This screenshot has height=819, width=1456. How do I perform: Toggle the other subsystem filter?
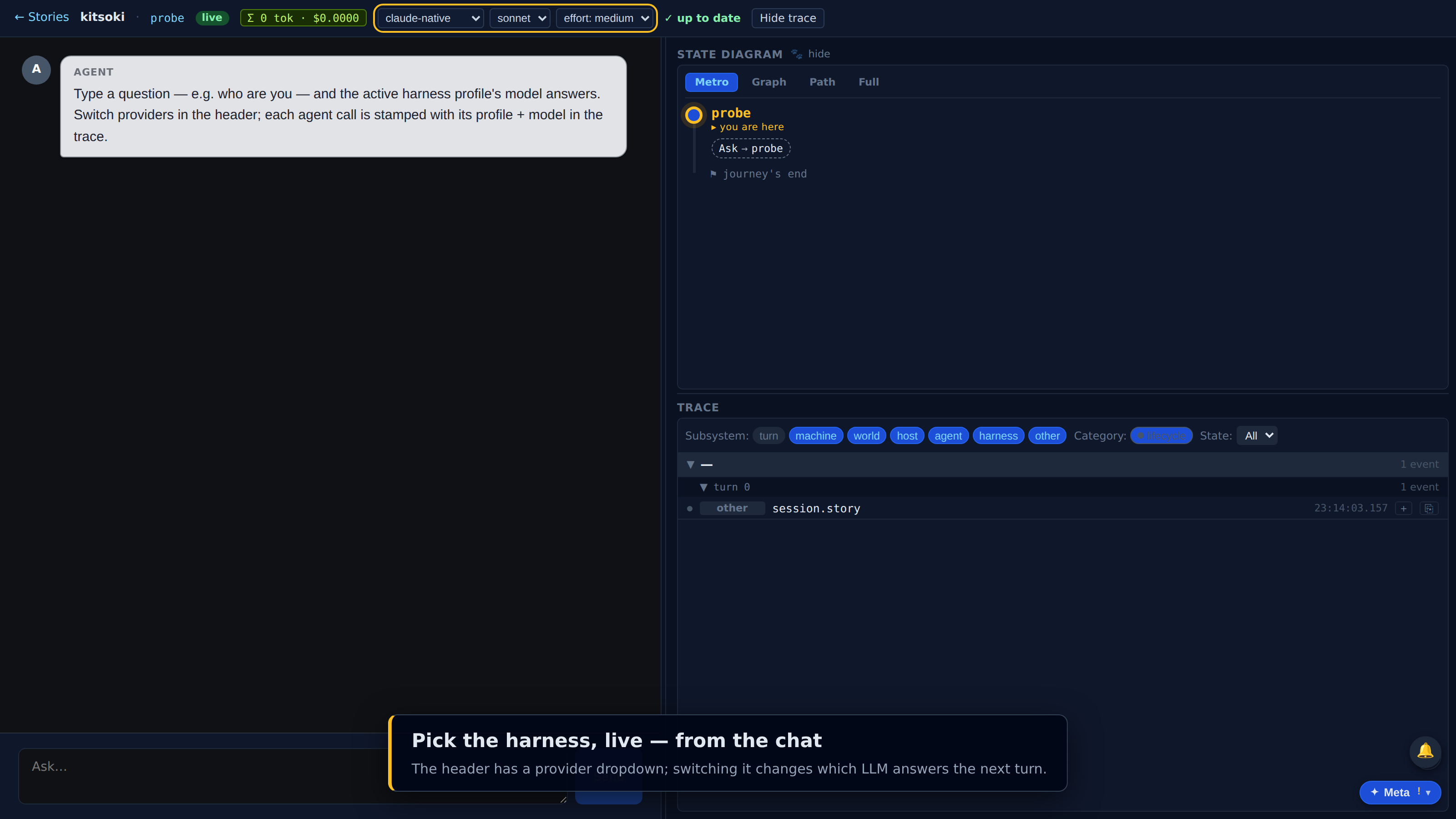(1047, 436)
